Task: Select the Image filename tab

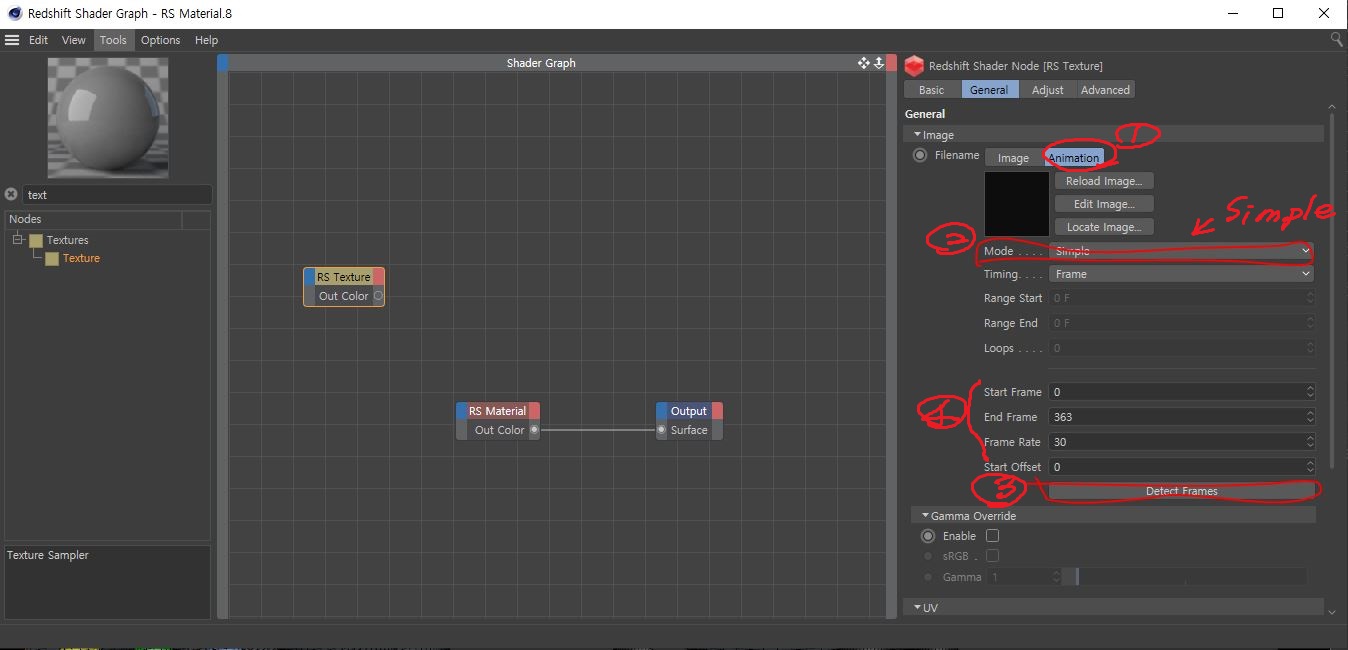Action: (x=1013, y=158)
